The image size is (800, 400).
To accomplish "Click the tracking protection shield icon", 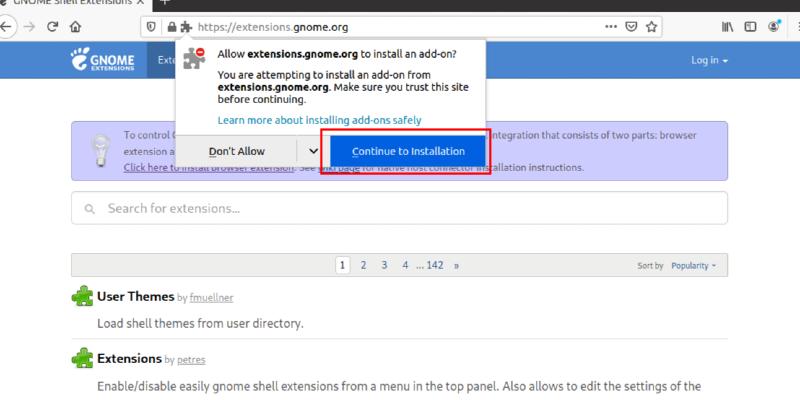I will 151,27.
